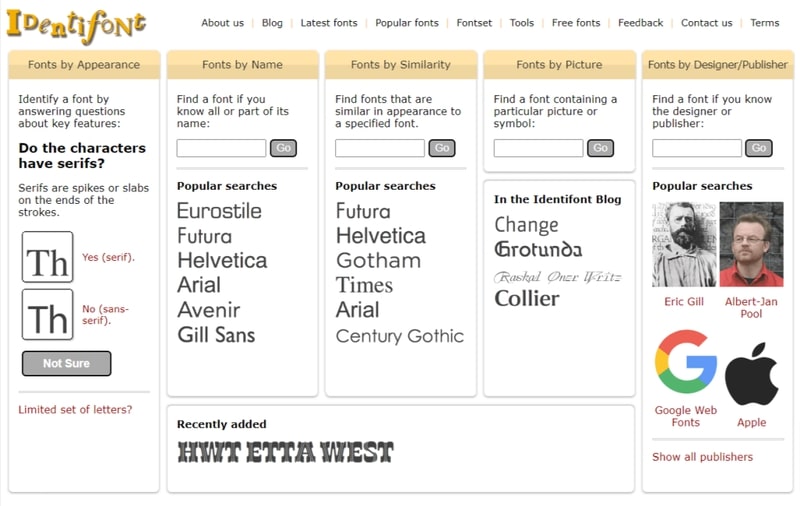
Task: Open the Eurostile popular search
Action: 219,211
